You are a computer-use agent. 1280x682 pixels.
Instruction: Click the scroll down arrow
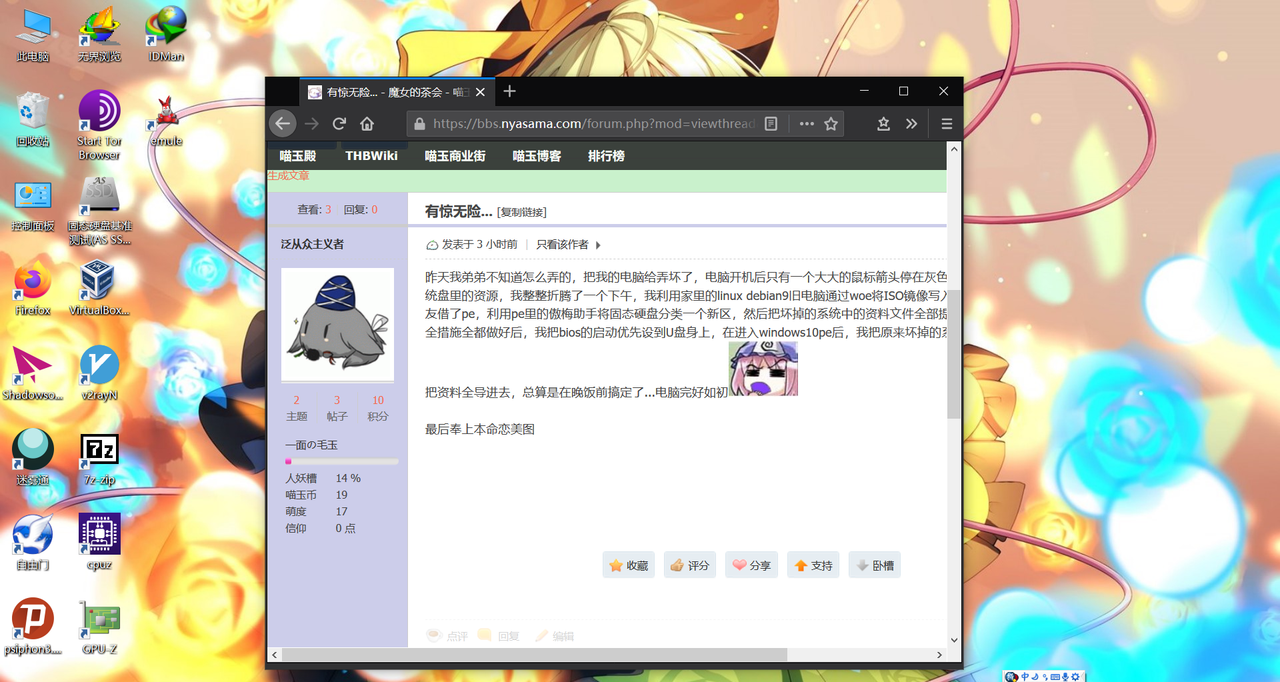click(954, 640)
